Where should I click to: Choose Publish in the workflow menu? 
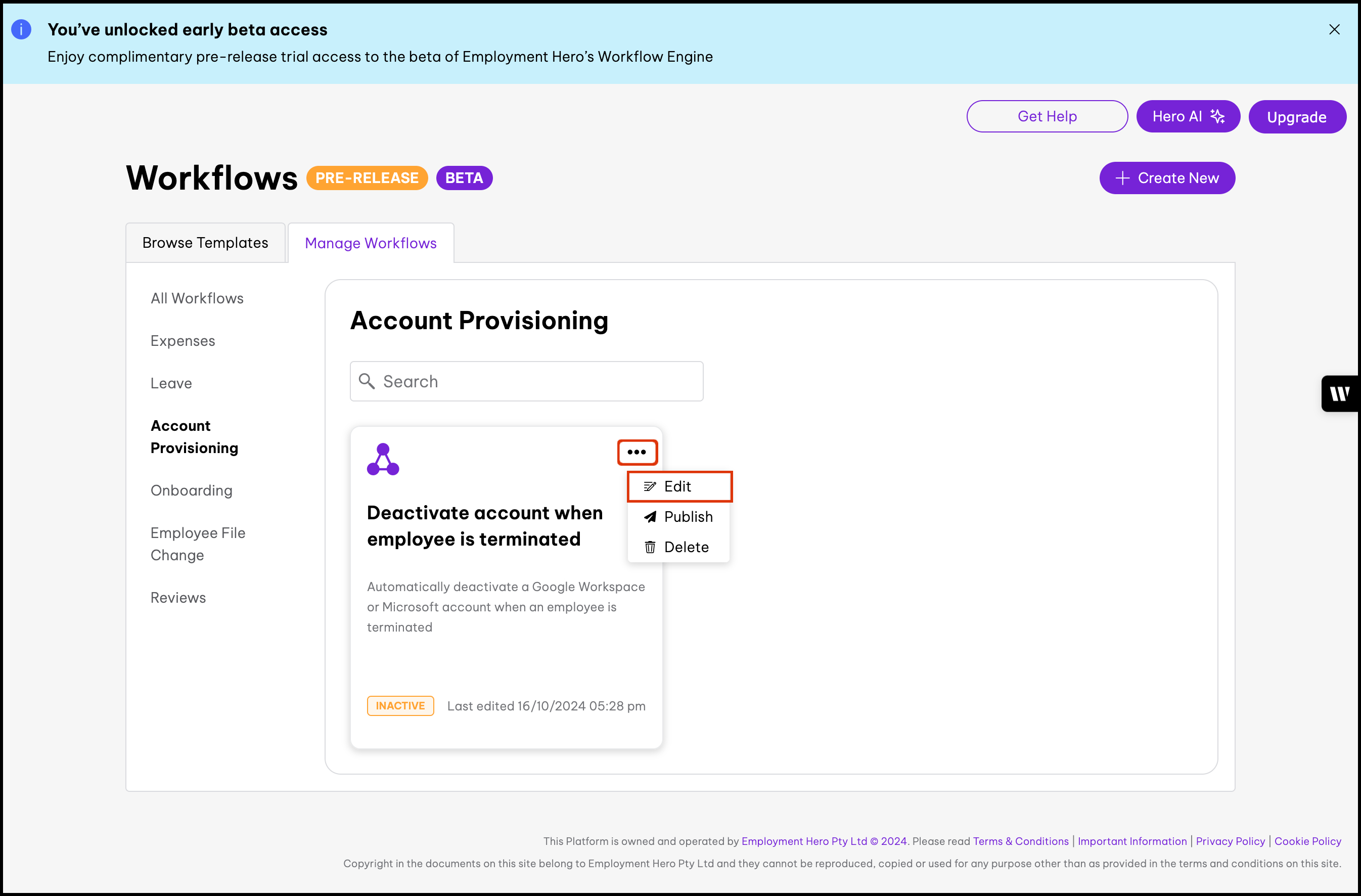678,517
